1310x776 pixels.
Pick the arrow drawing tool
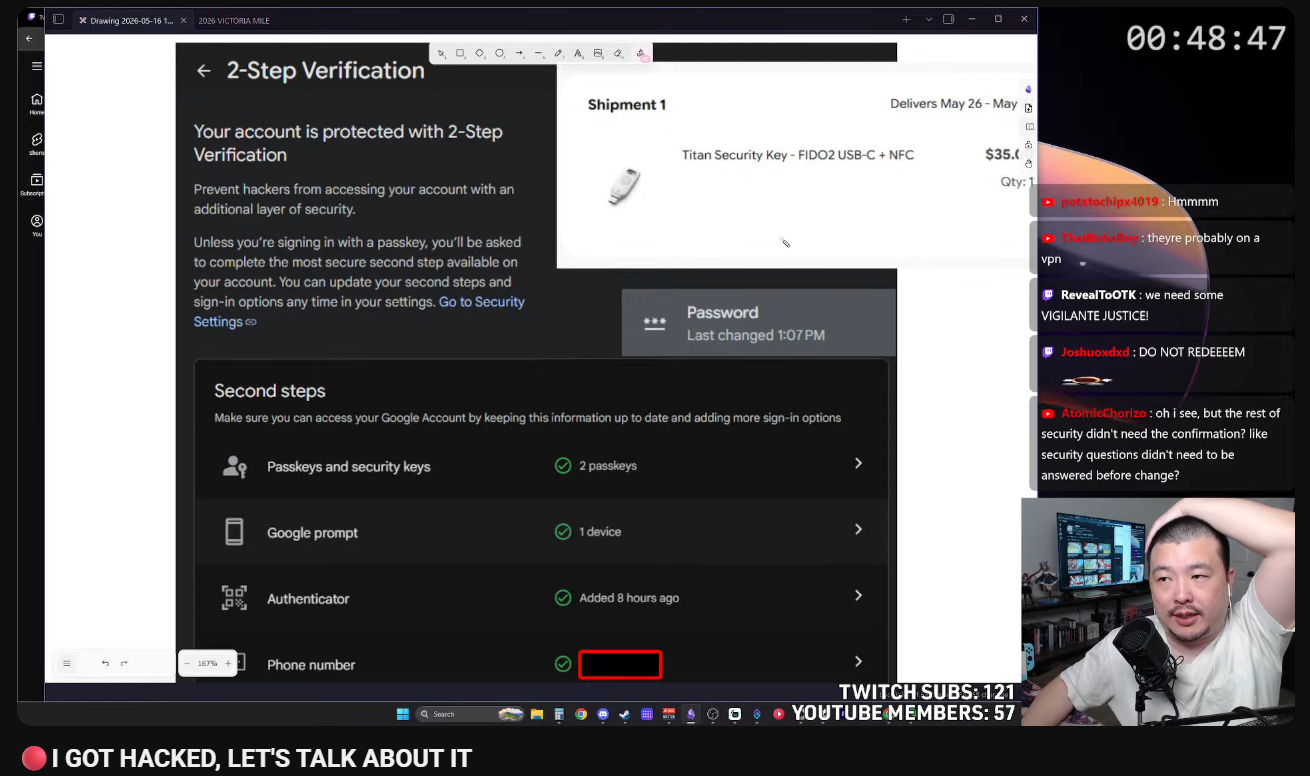tap(519, 53)
